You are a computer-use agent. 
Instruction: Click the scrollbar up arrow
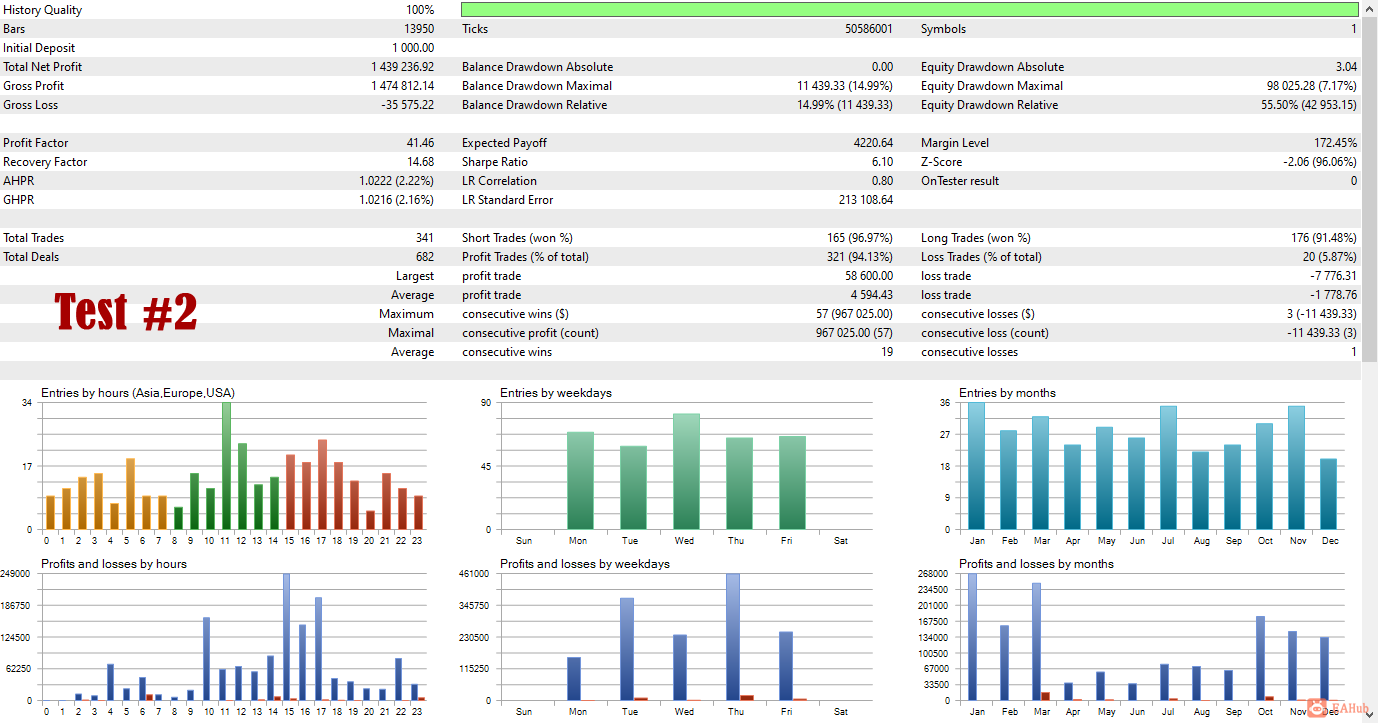click(1369, 9)
